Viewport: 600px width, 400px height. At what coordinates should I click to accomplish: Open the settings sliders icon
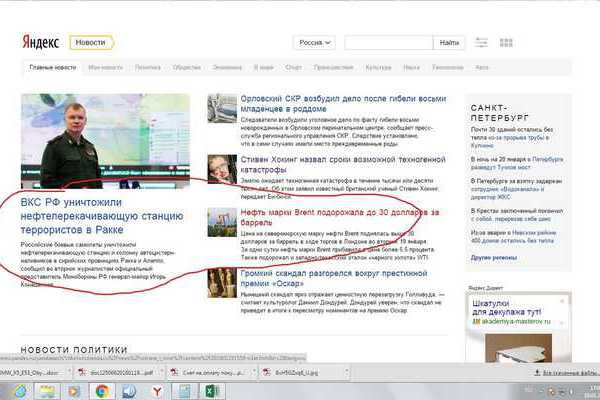click(481, 42)
